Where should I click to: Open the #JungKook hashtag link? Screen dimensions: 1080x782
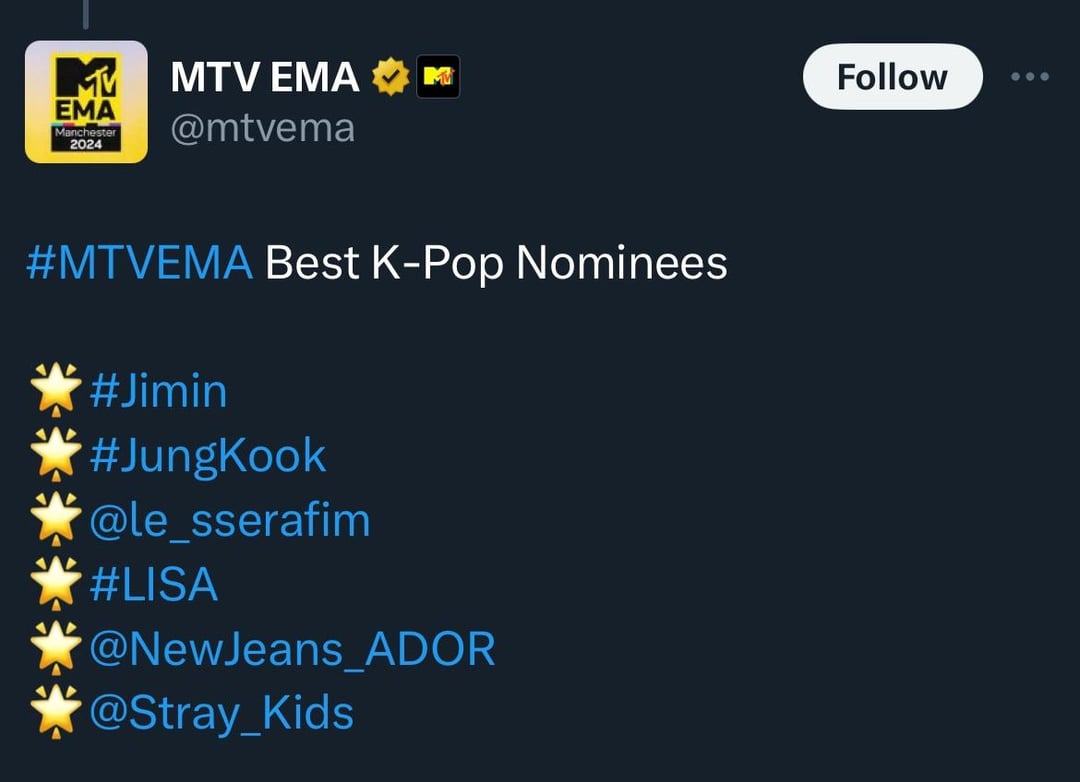pos(207,456)
